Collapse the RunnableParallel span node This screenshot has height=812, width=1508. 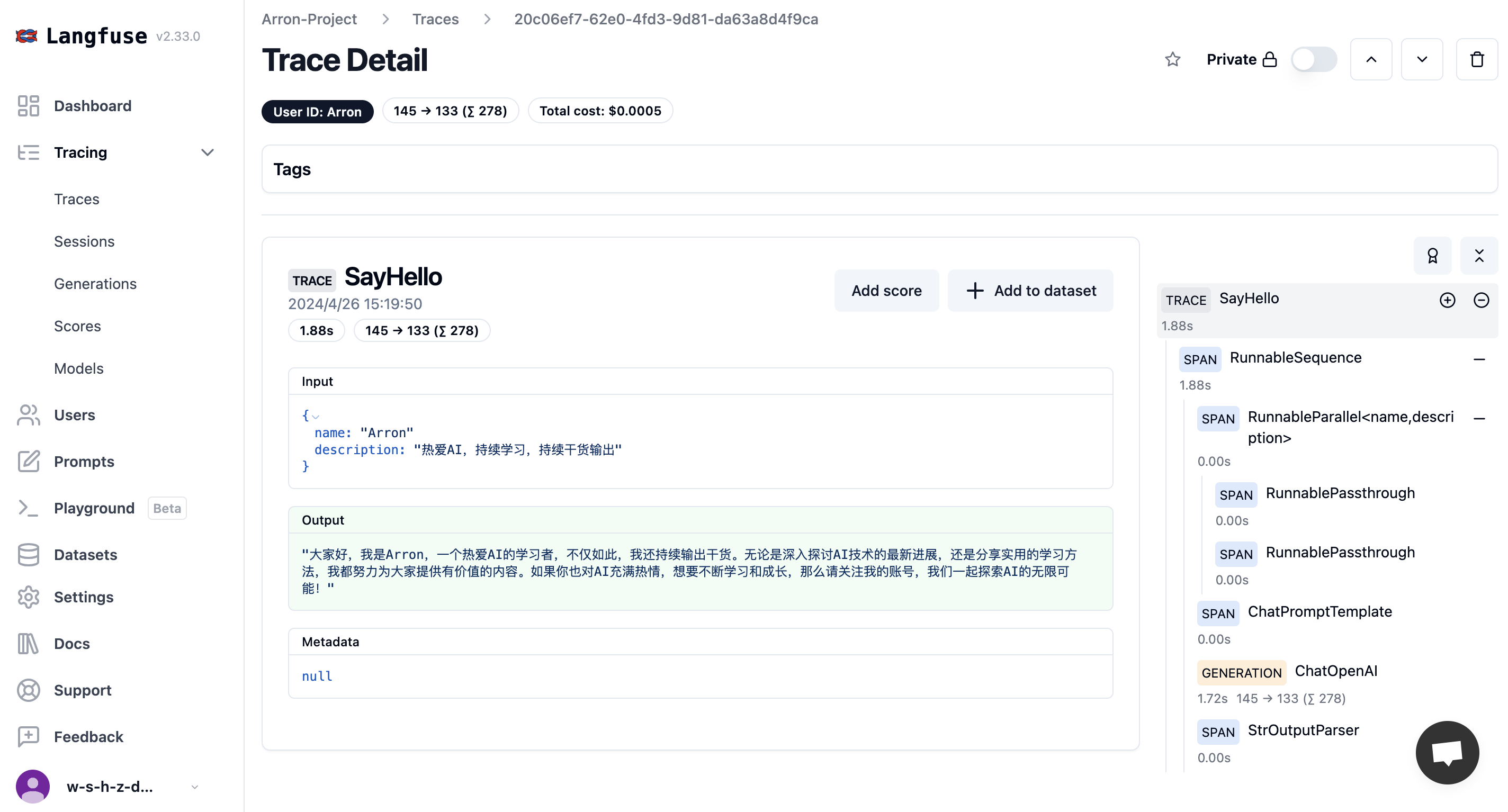point(1479,419)
